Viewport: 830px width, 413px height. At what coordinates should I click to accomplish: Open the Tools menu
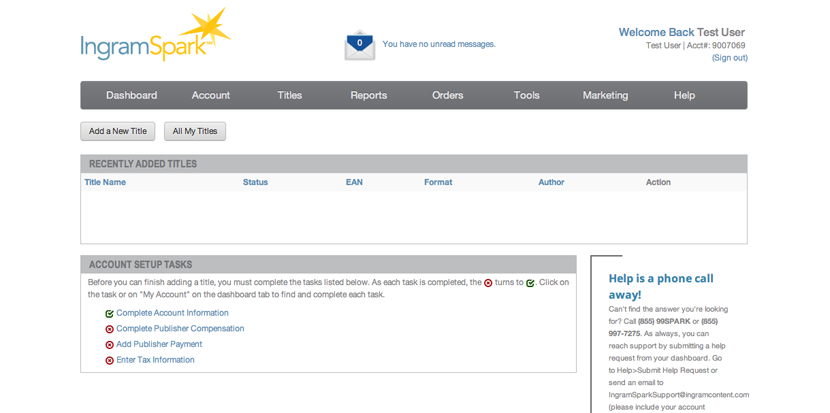tap(526, 95)
